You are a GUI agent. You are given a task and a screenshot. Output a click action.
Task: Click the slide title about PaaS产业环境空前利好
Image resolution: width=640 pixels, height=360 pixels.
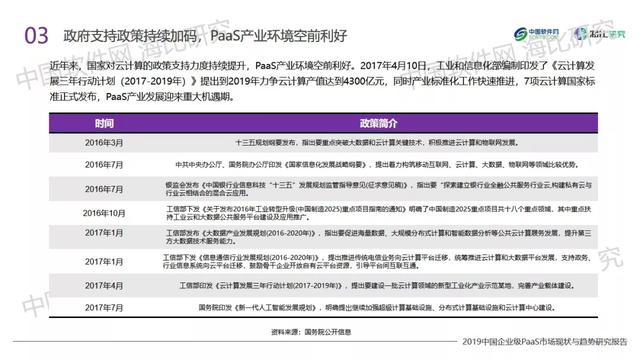pyautogui.click(x=205, y=36)
